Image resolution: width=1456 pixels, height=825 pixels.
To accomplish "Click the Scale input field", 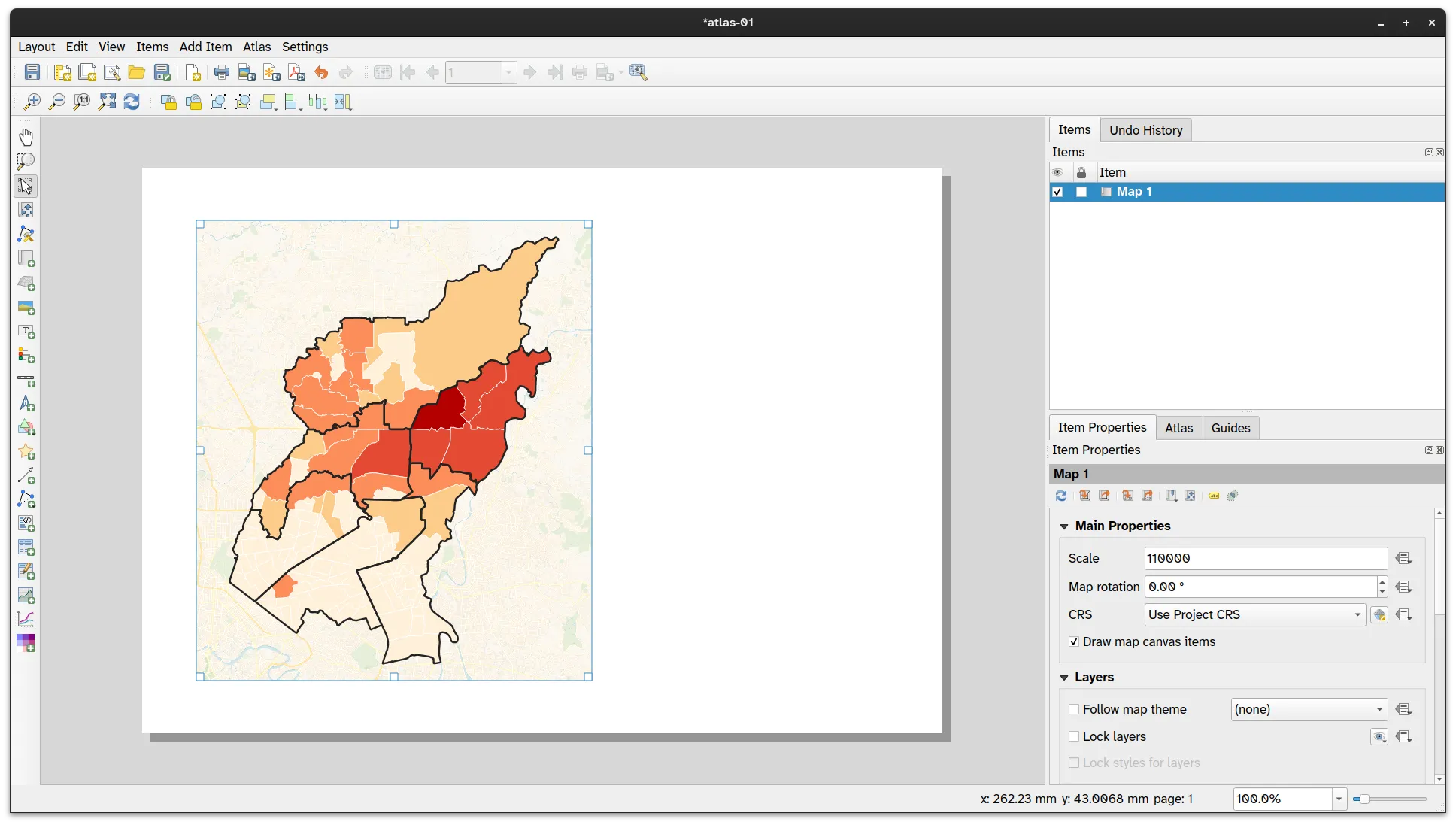I will pos(1265,558).
